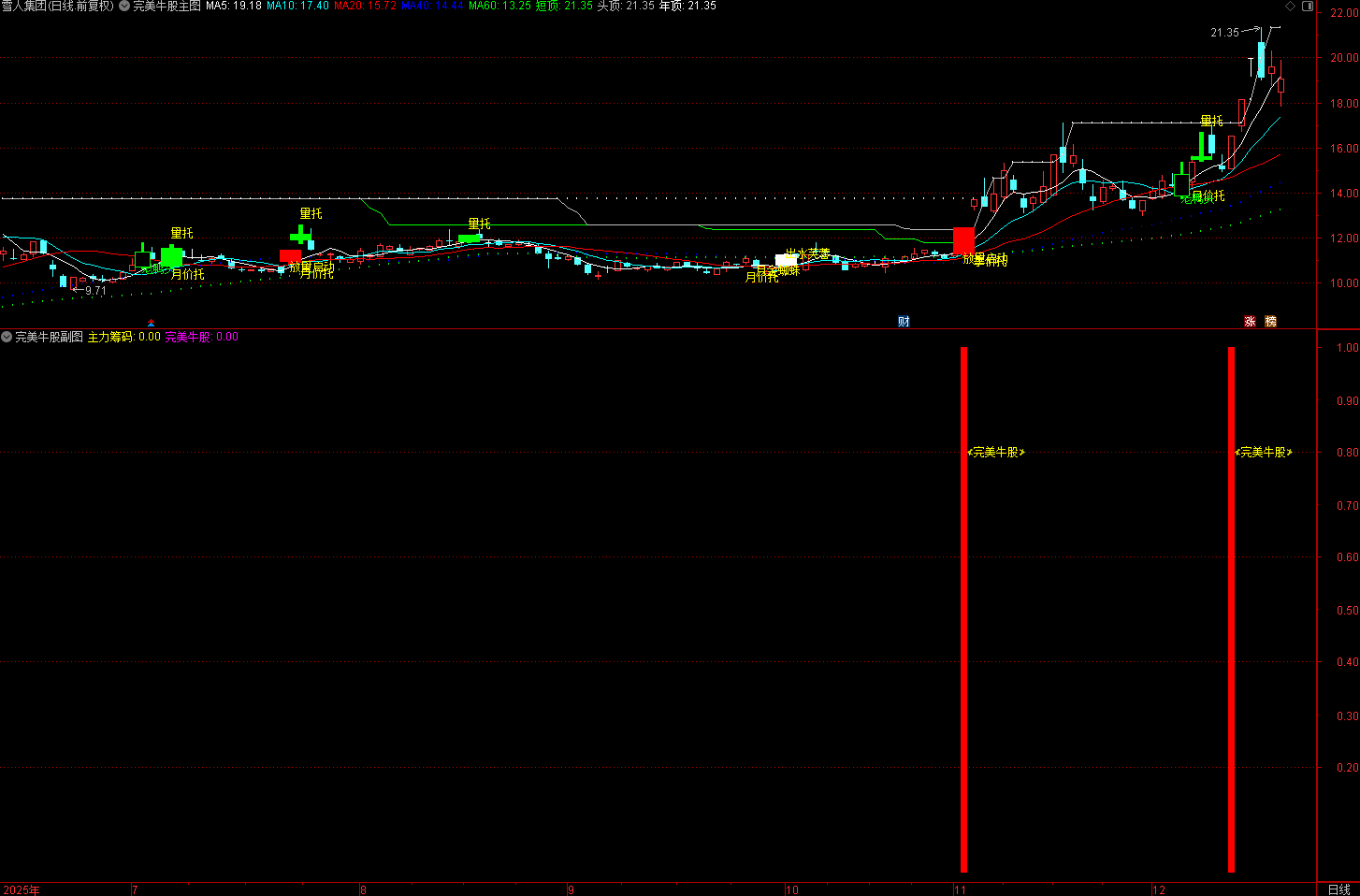Screen dimensions: 1360x896
Task: Click the 1.00 sub-chart axis label
Action: pyautogui.click(x=1347, y=347)
